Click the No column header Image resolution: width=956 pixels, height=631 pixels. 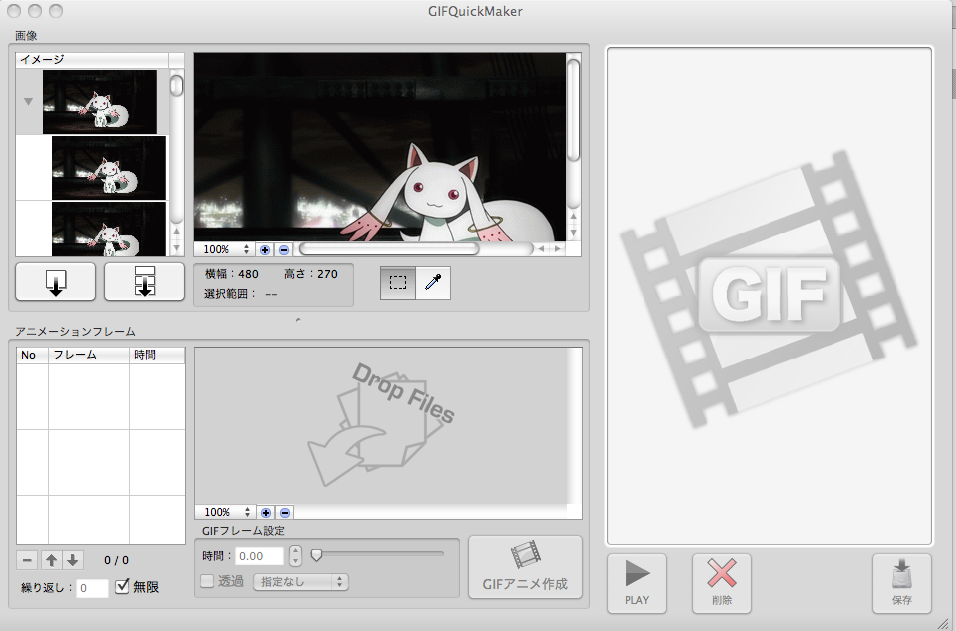pos(32,355)
